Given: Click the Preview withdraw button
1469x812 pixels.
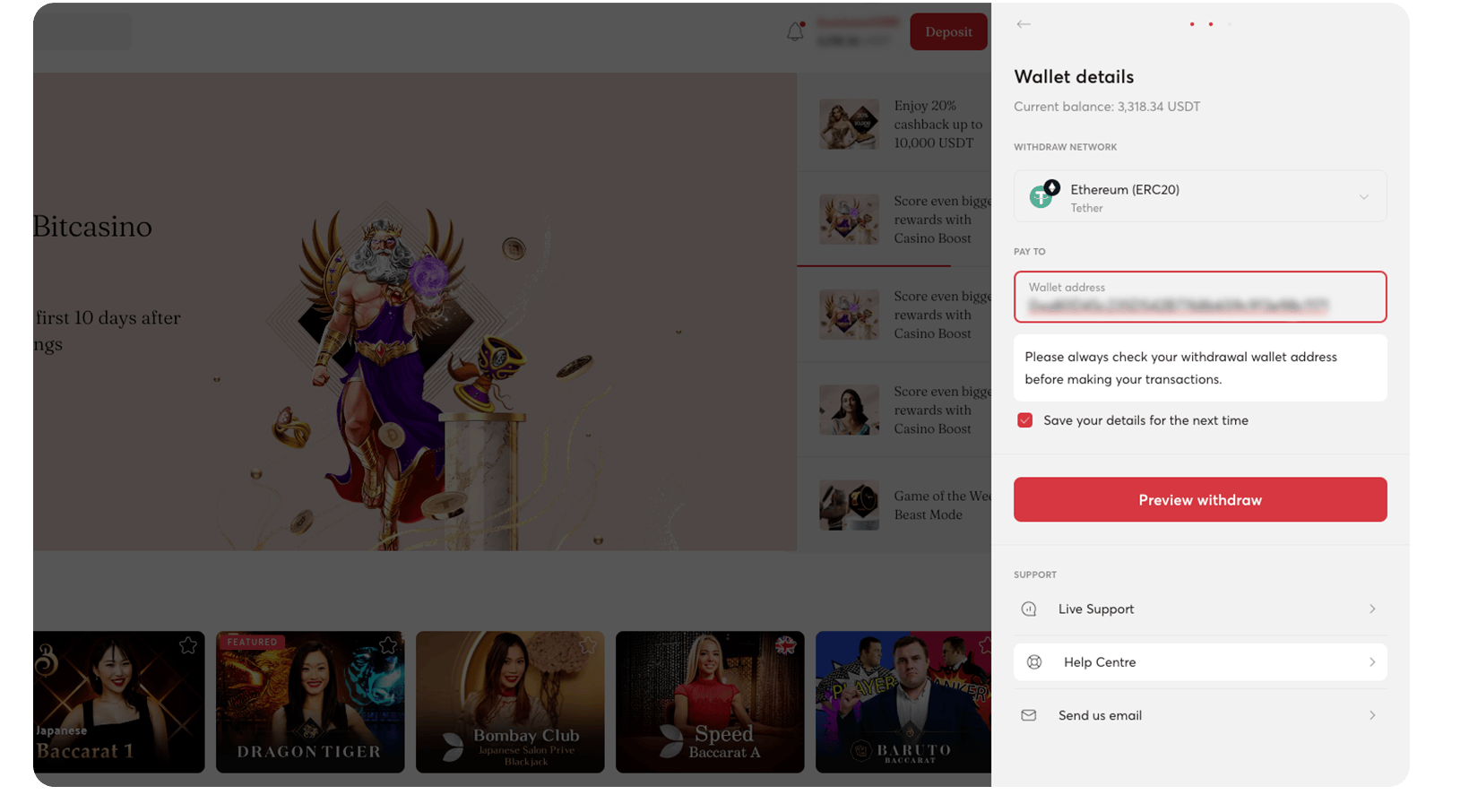Looking at the screenshot, I should pyautogui.click(x=1199, y=499).
